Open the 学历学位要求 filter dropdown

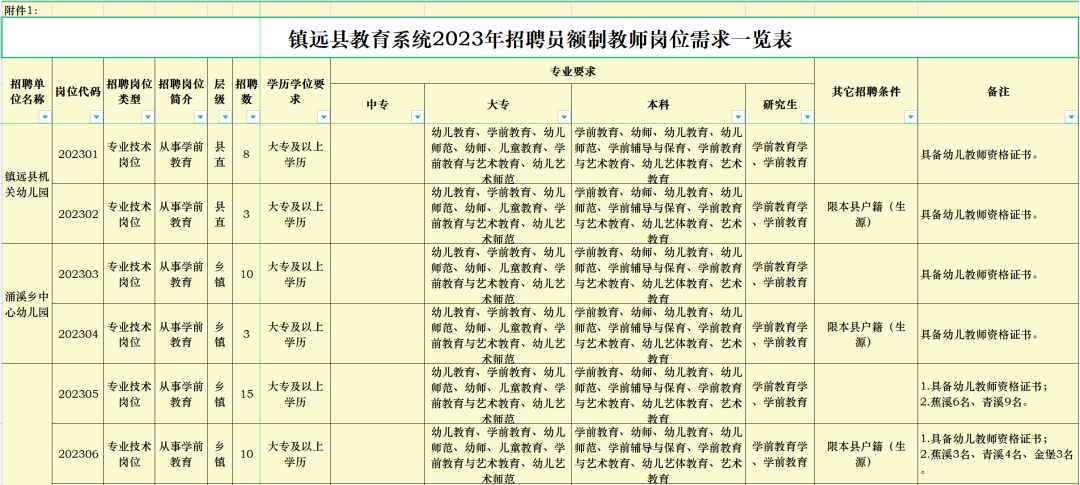click(x=322, y=117)
